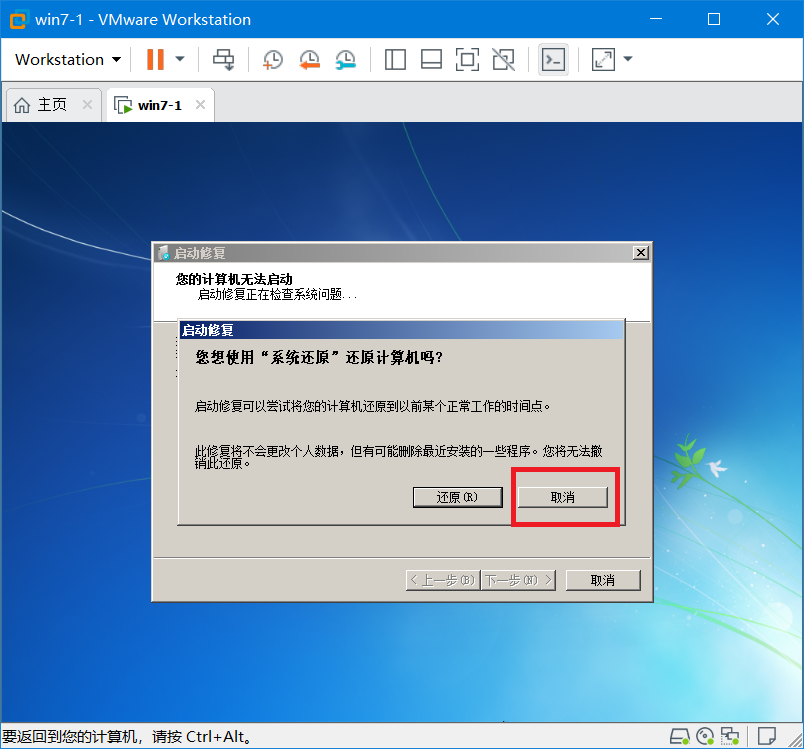807x755 pixels.
Task: Click 取消 in system restore prompt
Action: 563,498
